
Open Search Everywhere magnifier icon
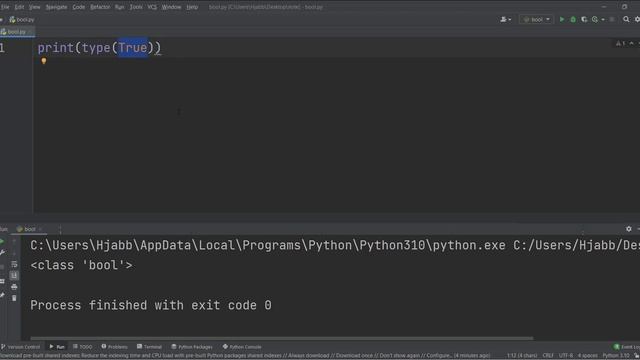click(x=626, y=19)
